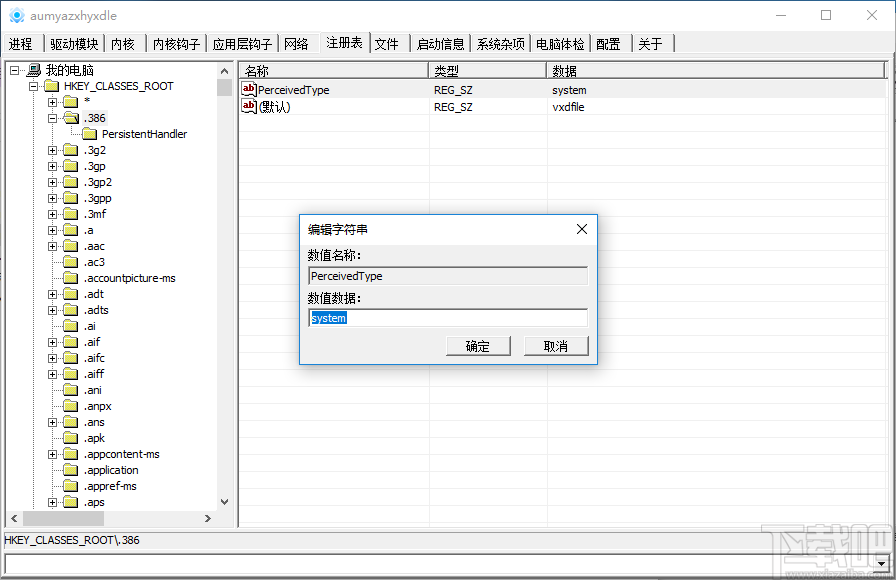This screenshot has height=580, width=896.
Task: Open the 内核钩子 tab
Action: (x=176, y=44)
